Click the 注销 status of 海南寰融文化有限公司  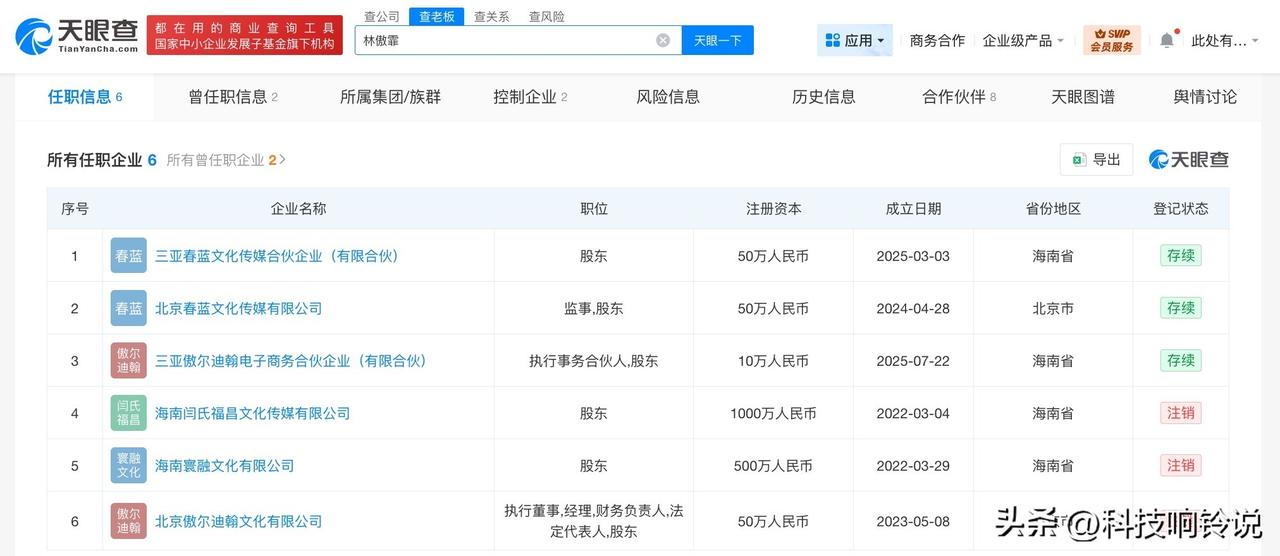1181,465
